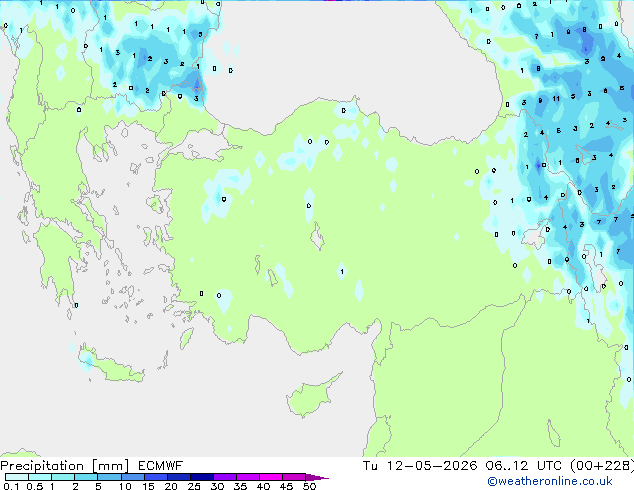Click the "[mm]" unit label

pos(111,466)
